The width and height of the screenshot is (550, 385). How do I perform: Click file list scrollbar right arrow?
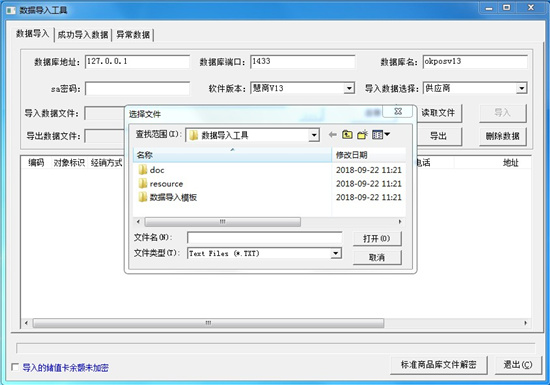(400, 222)
